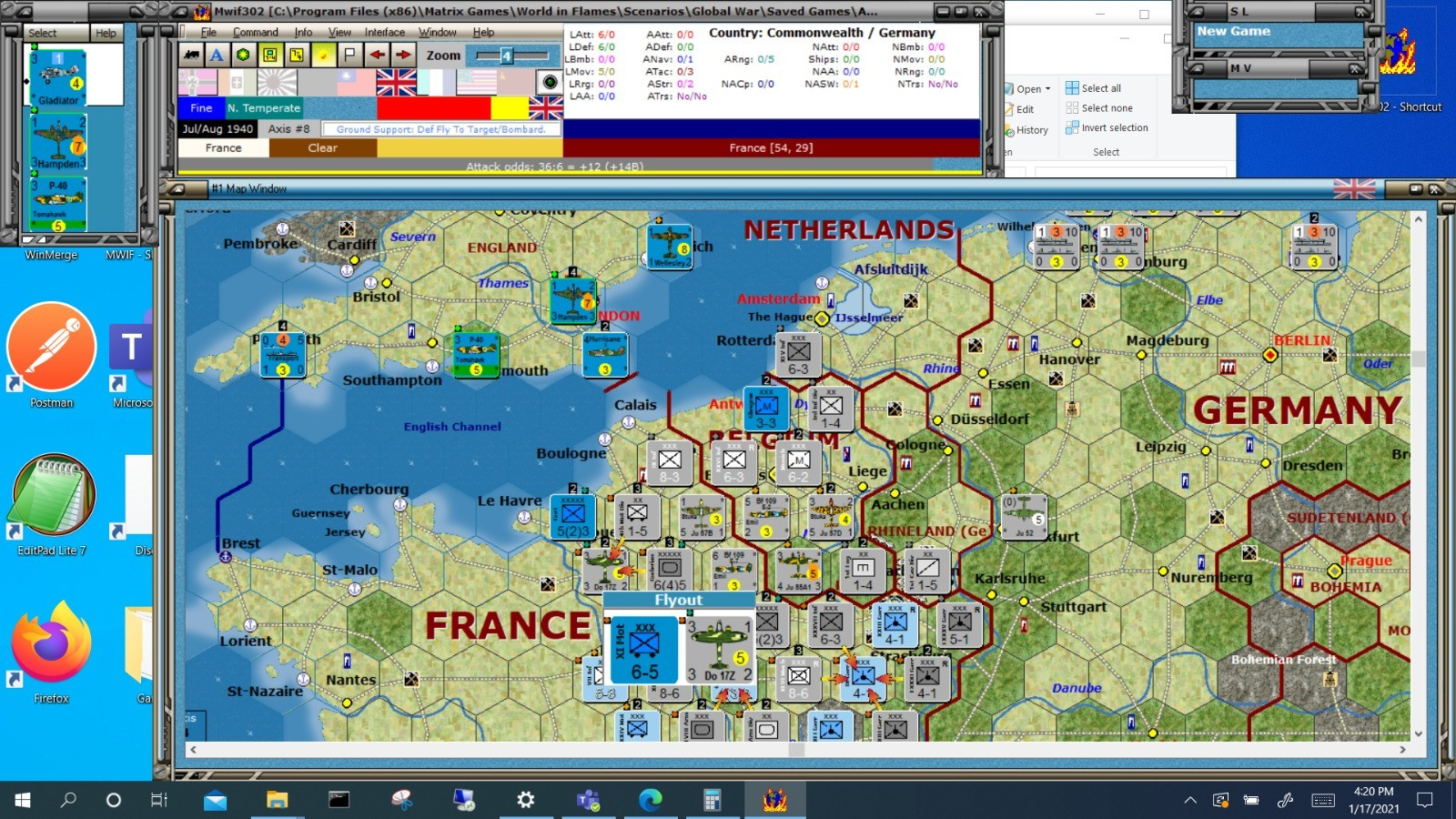Click the red right arrow toolbar button
1456x819 pixels.
[403, 55]
